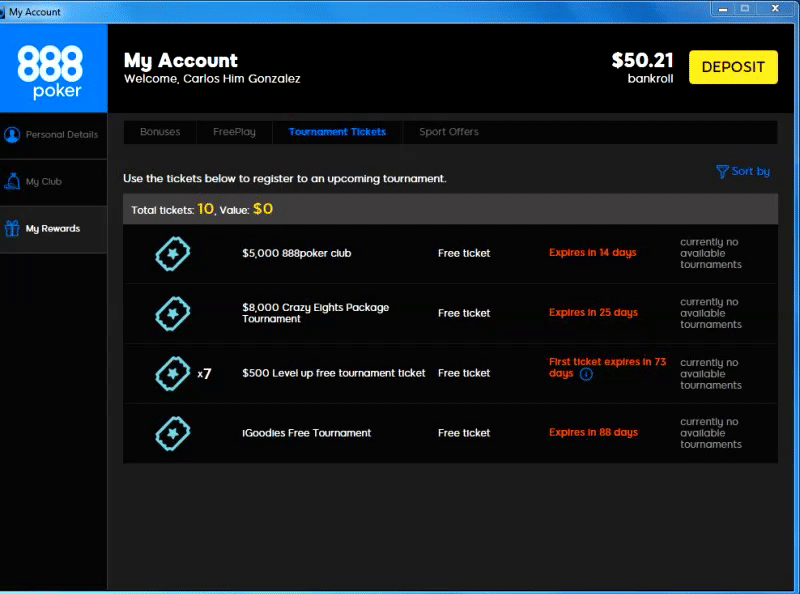Click the My Rewards gift icon
Screen dimensions: 800x594
coord(12,228)
